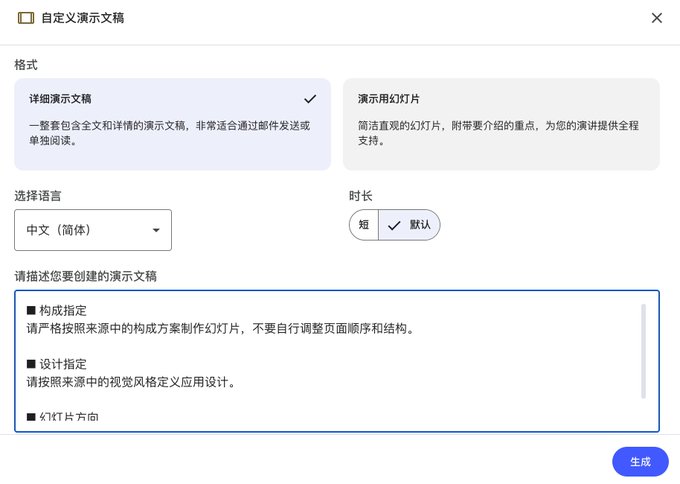Close the 自定义演示文稿 dialog
This screenshot has height=484, width=680.
(x=657, y=18)
